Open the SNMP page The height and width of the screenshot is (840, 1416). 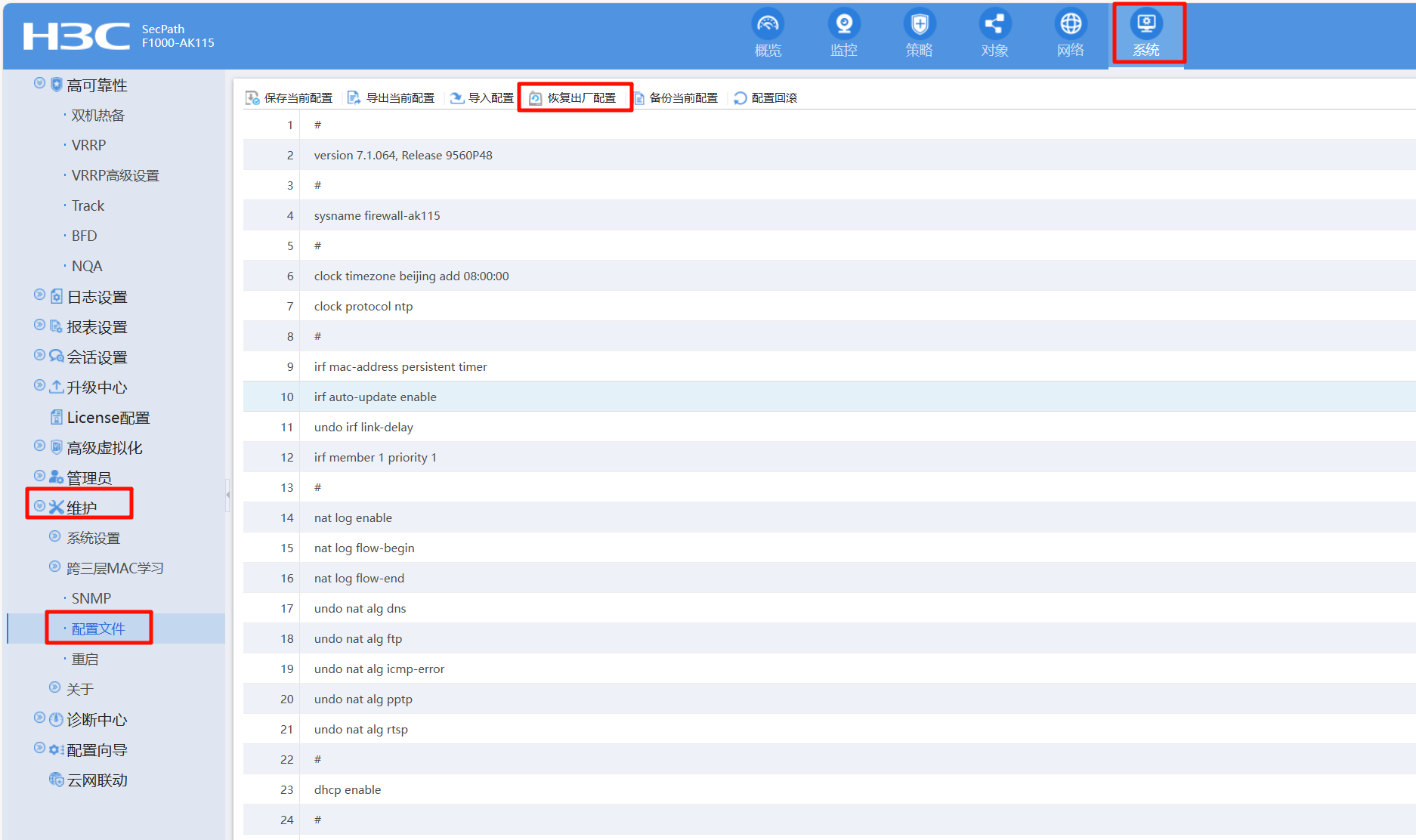[x=91, y=598]
